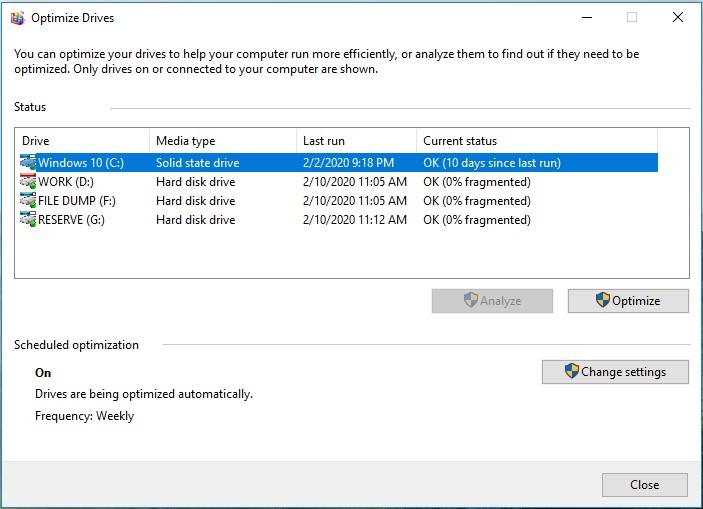The width and height of the screenshot is (703, 509).
Task: Click the Current status column header
Action: pos(537,141)
